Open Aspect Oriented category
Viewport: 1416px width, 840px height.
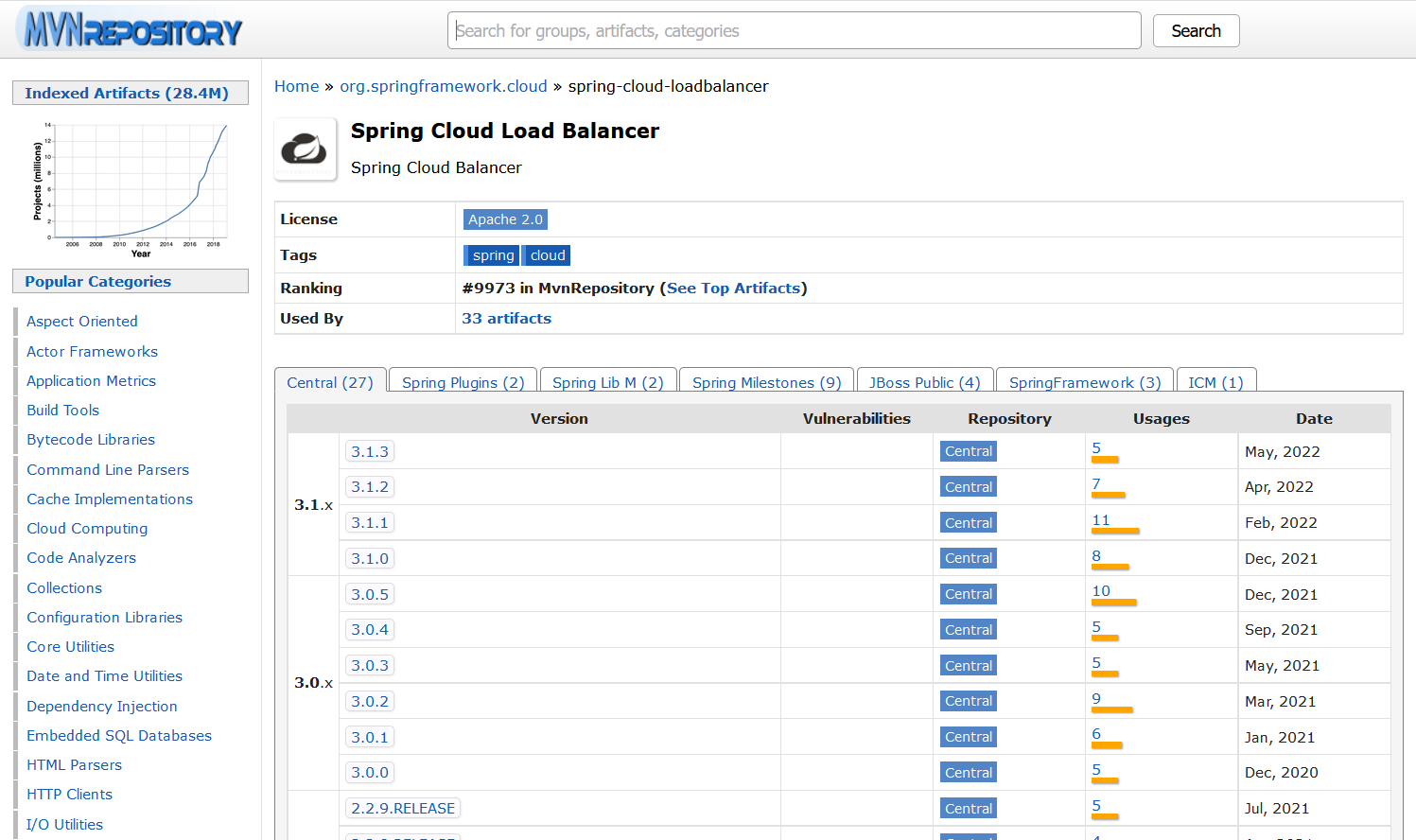[x=82, y=322]
